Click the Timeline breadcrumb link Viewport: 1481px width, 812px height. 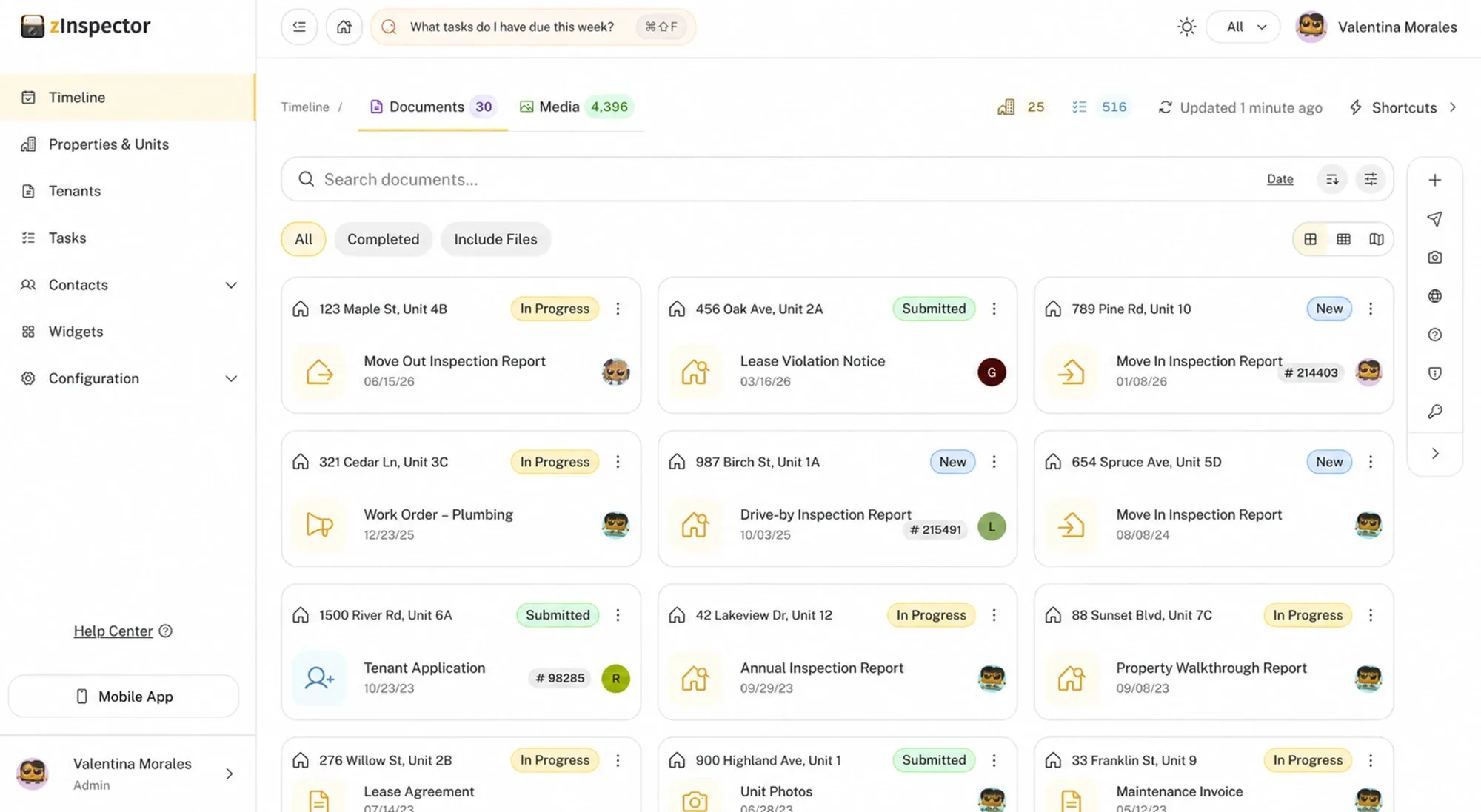(304, 107)
